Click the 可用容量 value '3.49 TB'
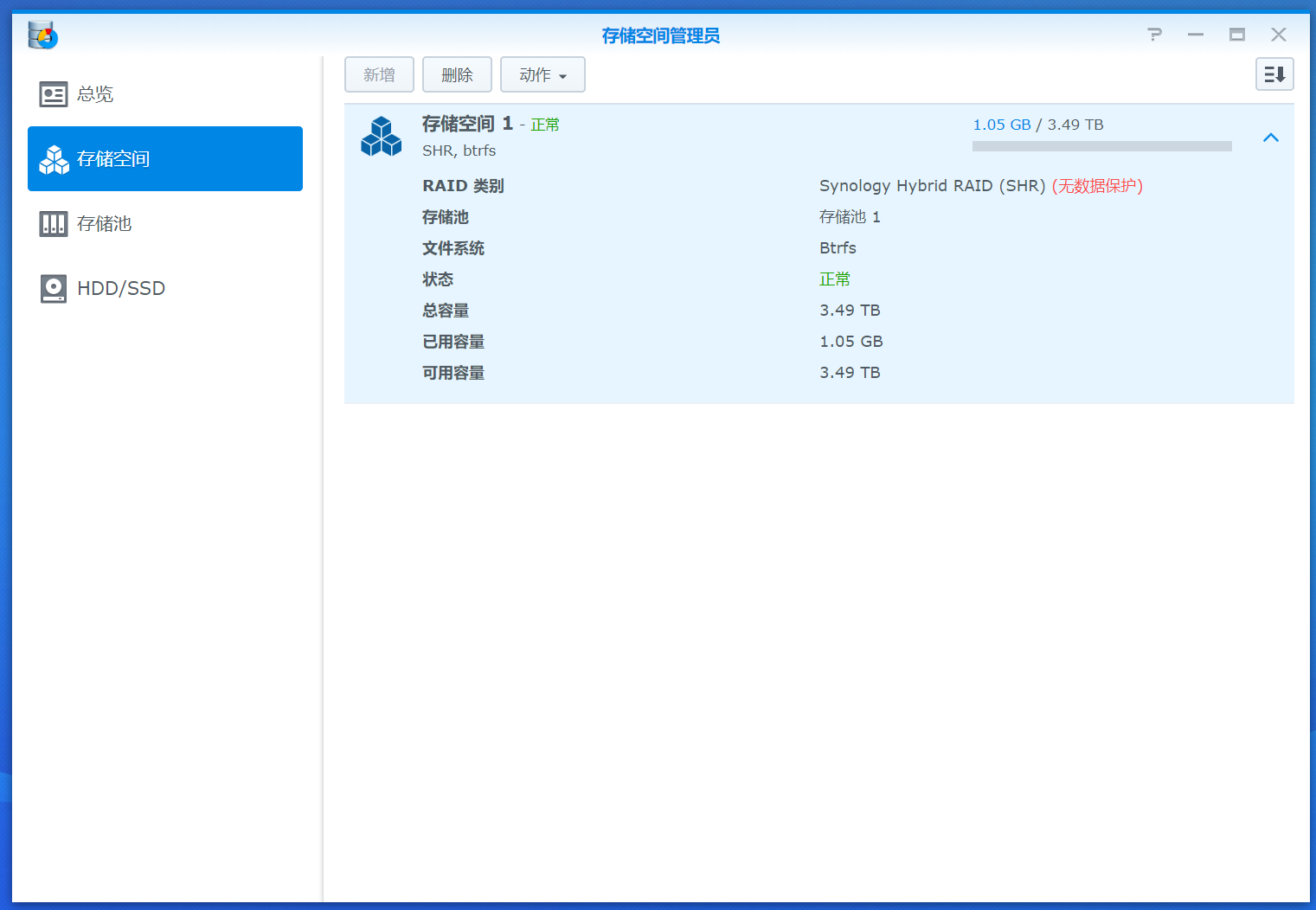The height and width of the screenshot is (910, 1316). (x=850, y=373)
